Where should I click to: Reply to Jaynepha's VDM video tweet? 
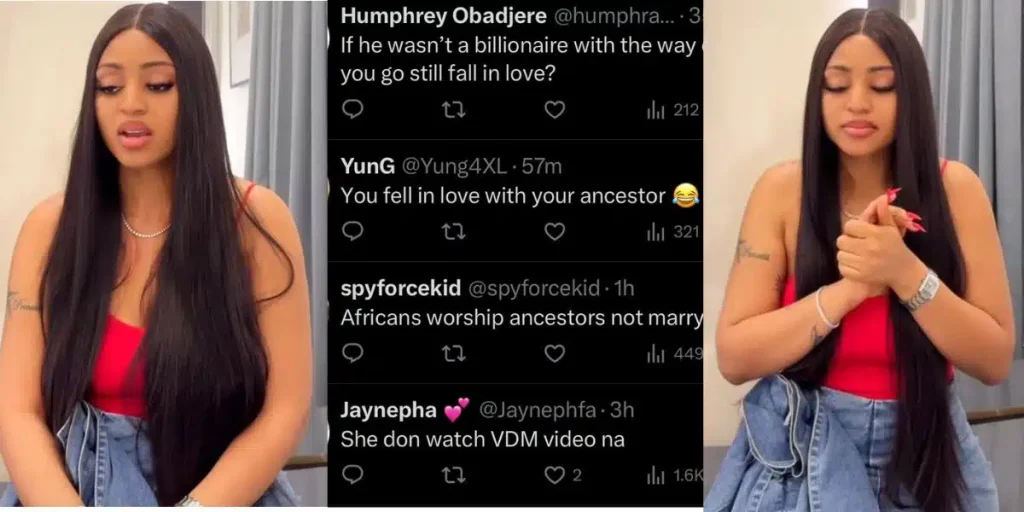(352, 475)
